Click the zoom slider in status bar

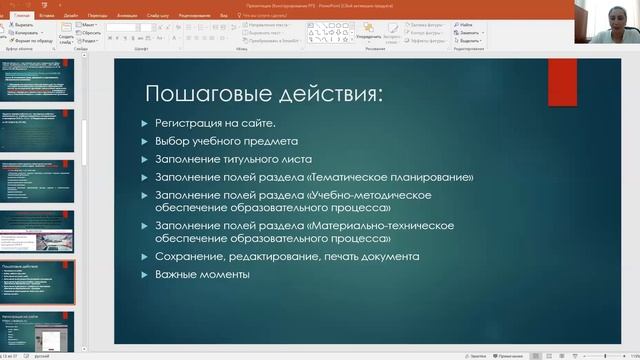(605, 356)
